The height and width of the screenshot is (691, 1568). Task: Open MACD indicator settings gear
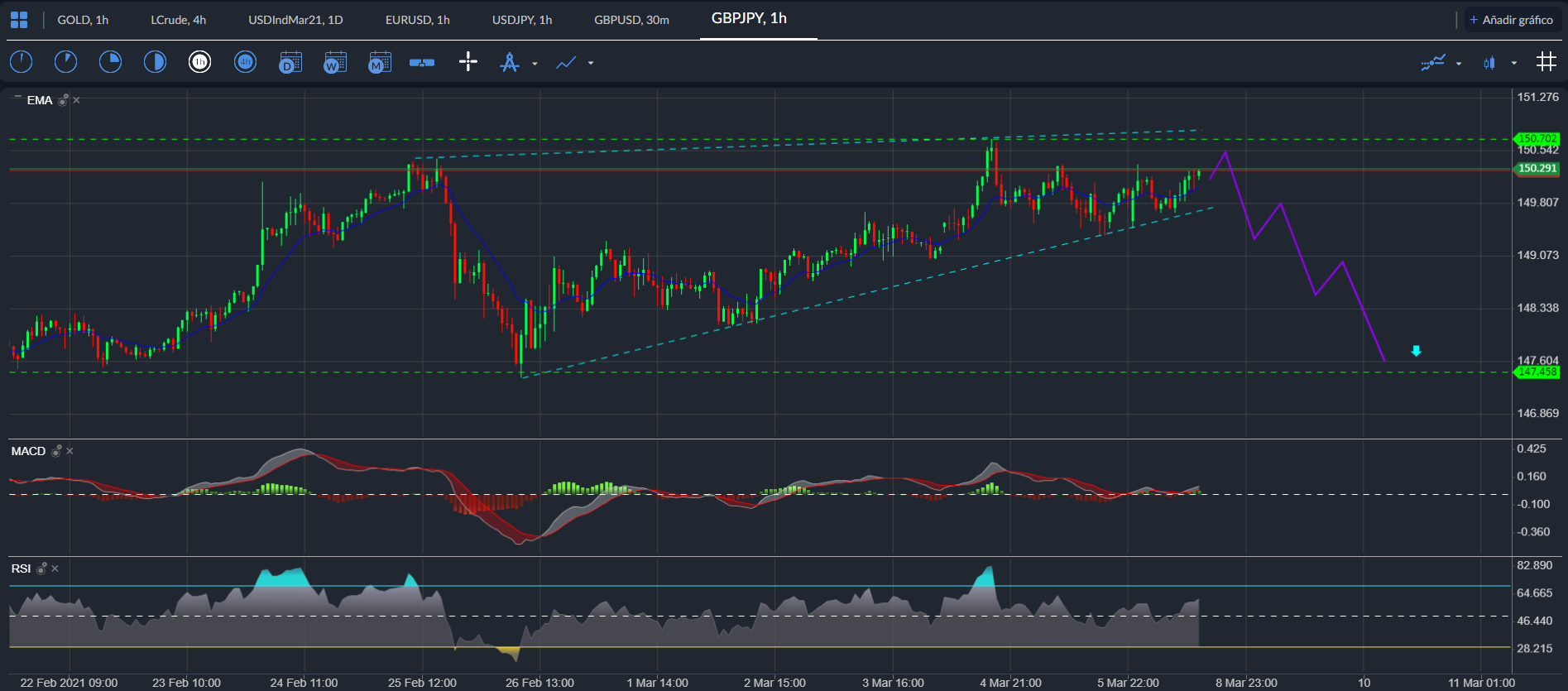tap(56, 451)
